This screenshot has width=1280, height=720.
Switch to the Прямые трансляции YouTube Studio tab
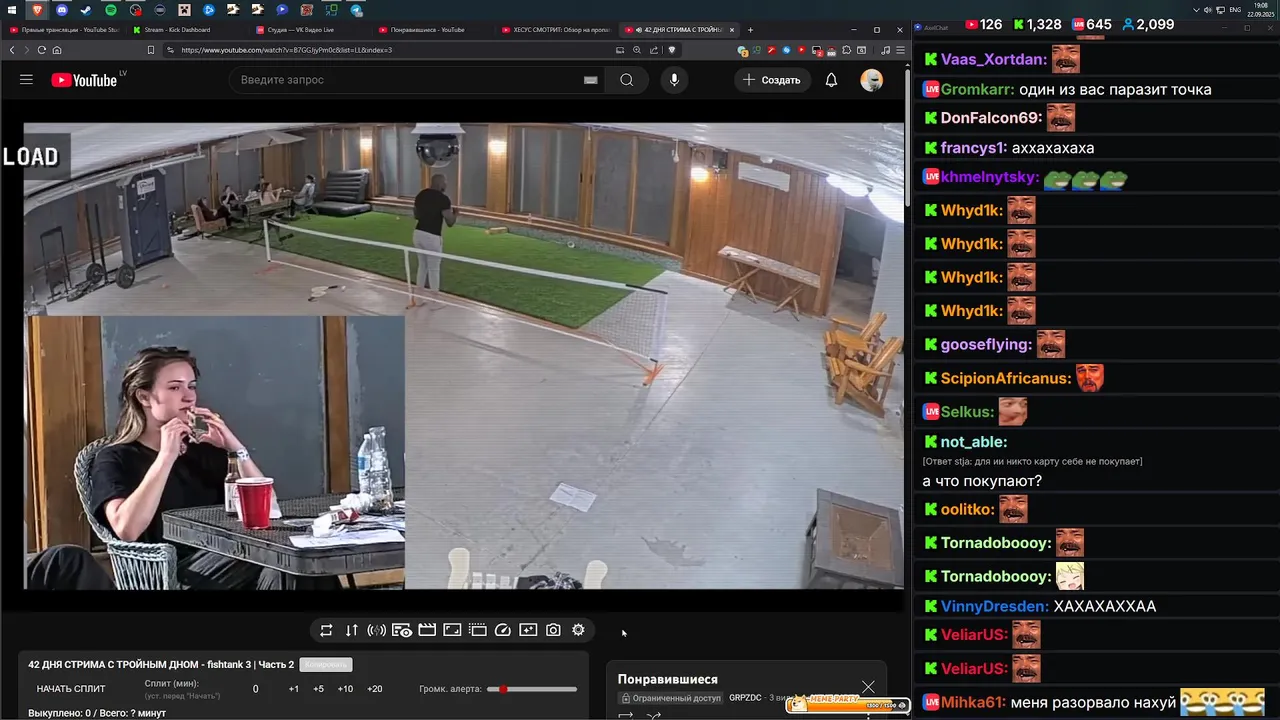[63, 30]
